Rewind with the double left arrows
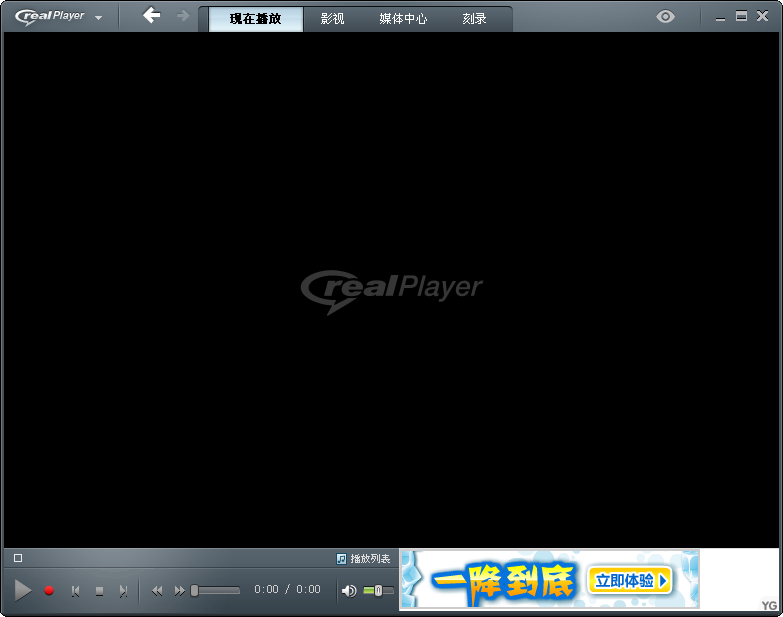This screenshot has height=617, width=783. [x=157, y=591]
